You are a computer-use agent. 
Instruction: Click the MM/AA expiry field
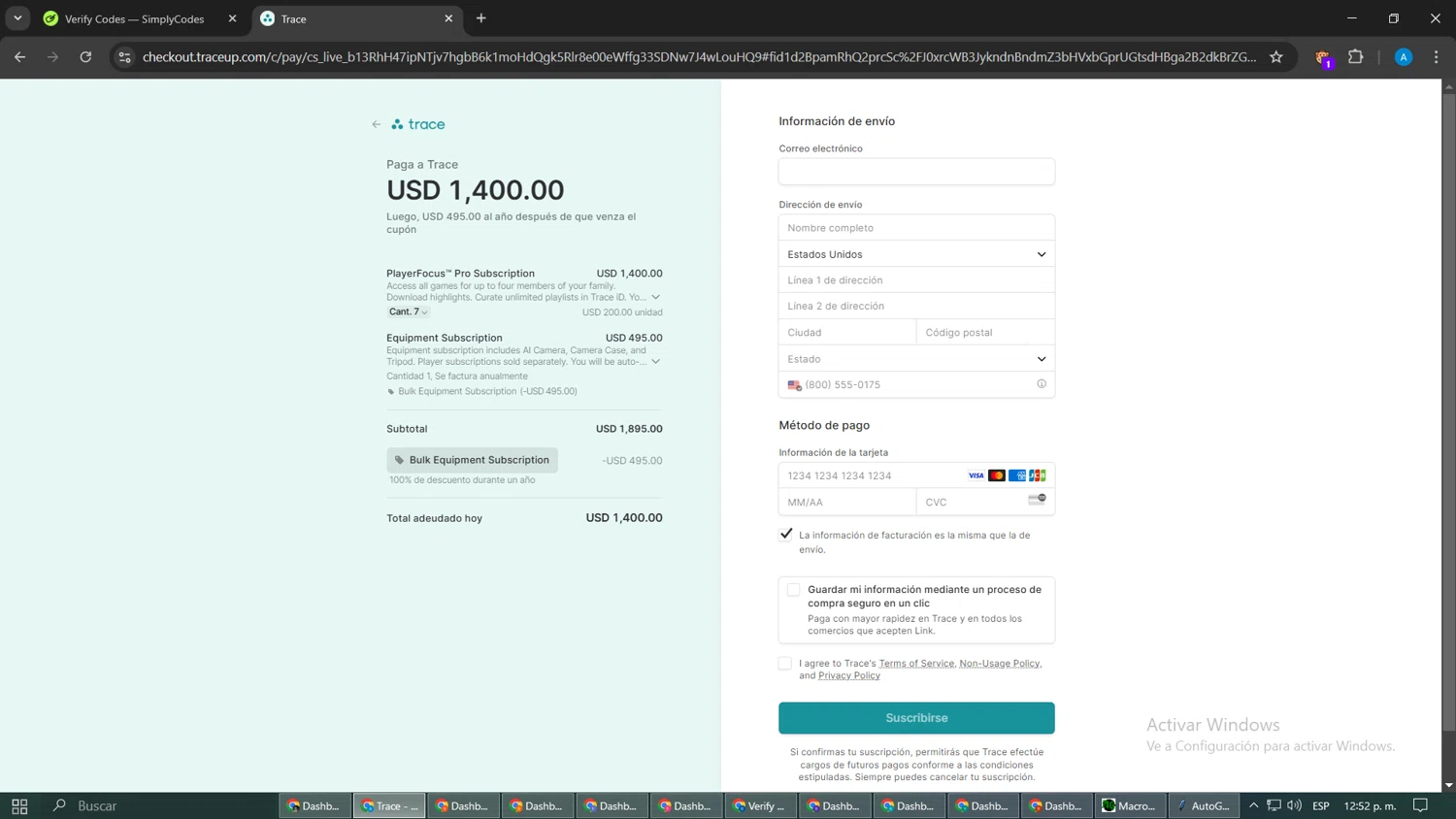[x=847, y=502]
